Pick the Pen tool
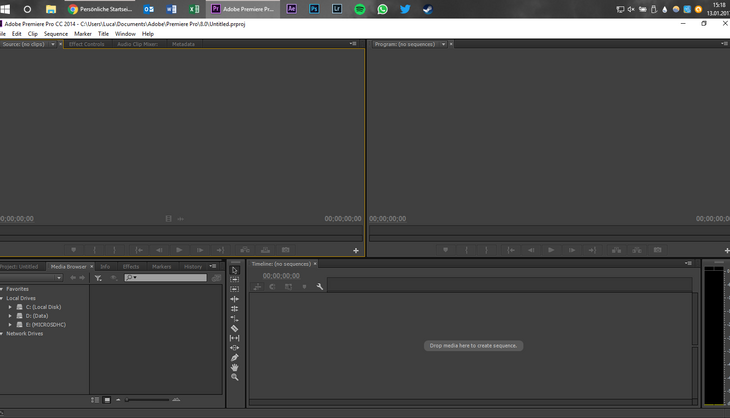Screen dimensions: 730x418 point(235,357)
